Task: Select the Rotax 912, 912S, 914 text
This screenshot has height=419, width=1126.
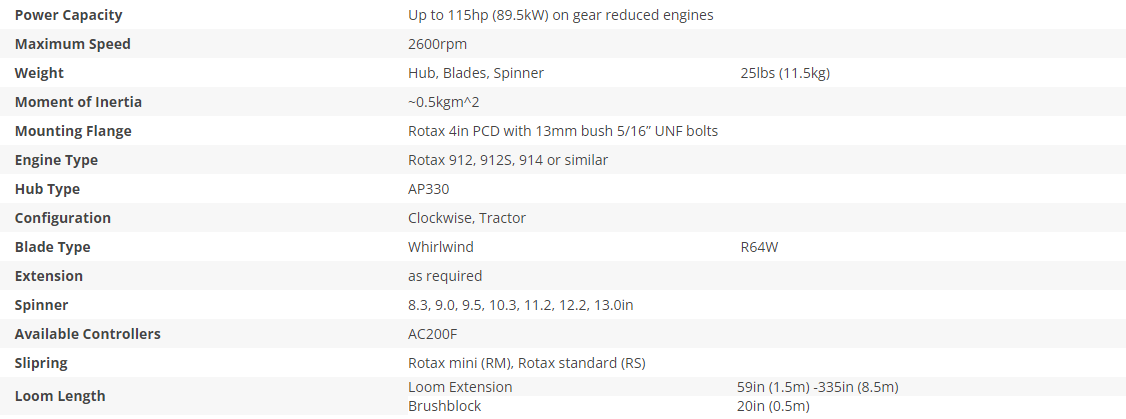Action: point(507,160)
